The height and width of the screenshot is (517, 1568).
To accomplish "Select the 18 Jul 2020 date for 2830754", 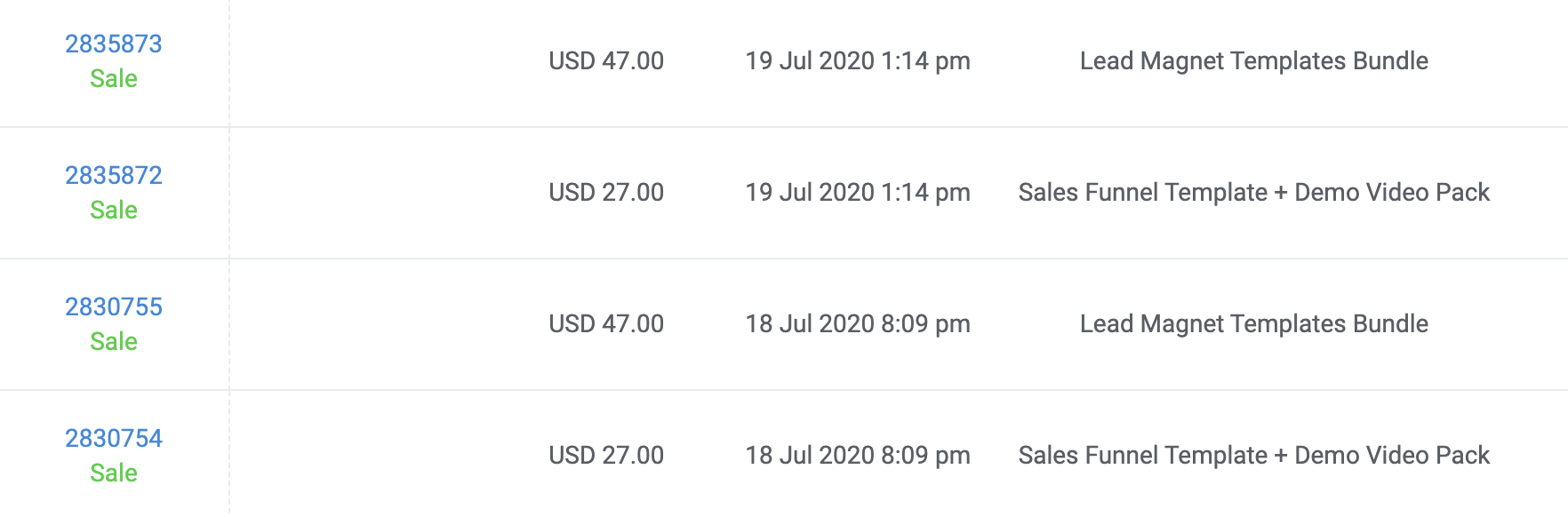I will [x=858, y=455].
